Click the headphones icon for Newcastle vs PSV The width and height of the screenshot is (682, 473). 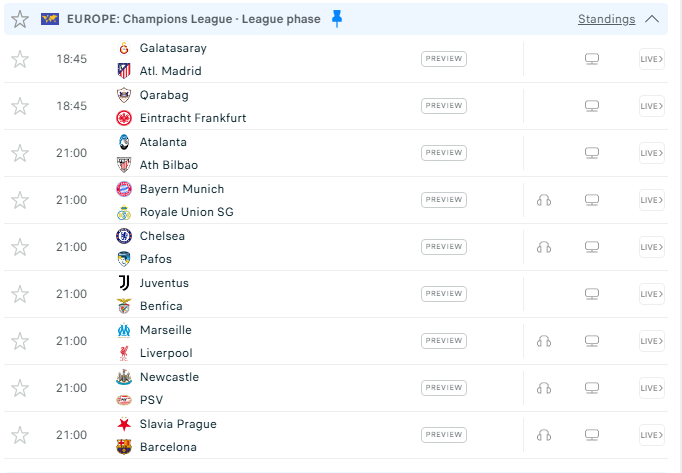pyautogui.click(x=544, y=388)
